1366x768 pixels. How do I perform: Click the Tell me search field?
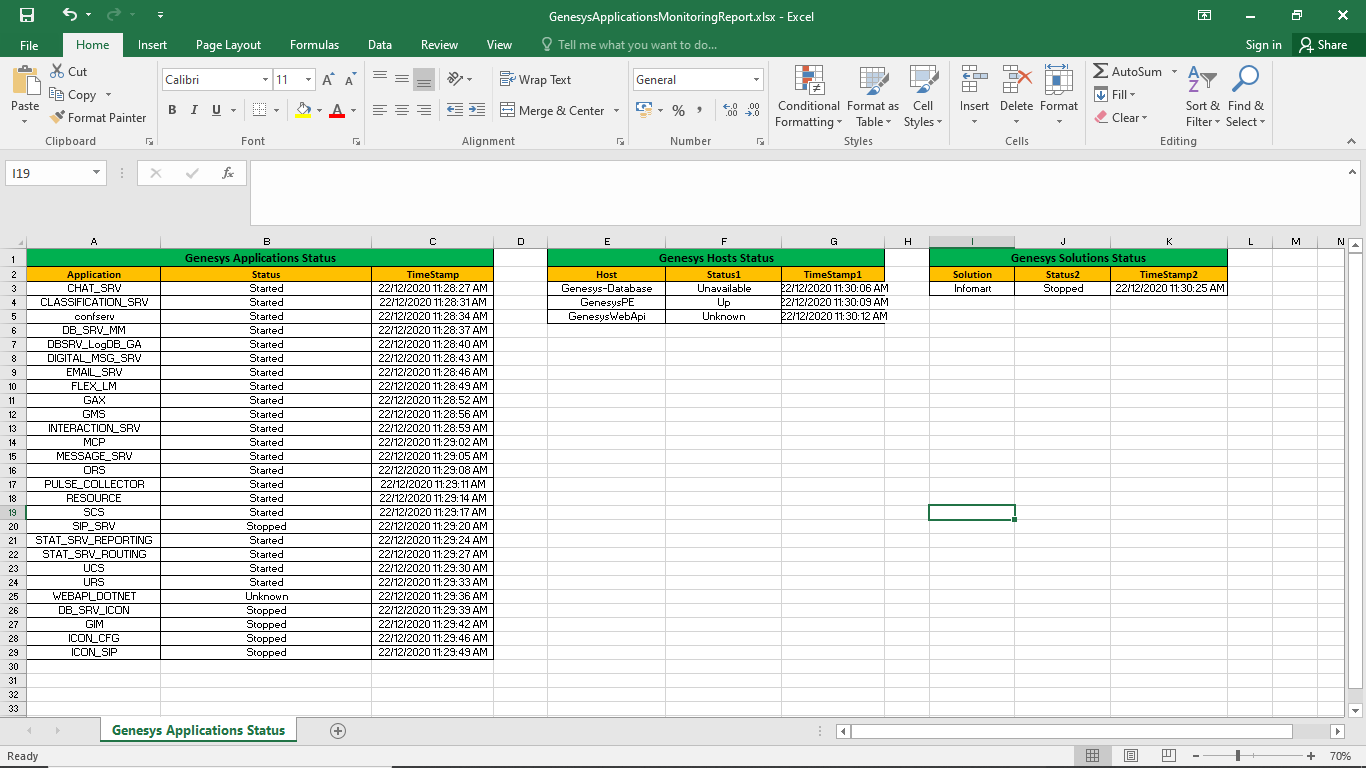(x=637, y=45)
